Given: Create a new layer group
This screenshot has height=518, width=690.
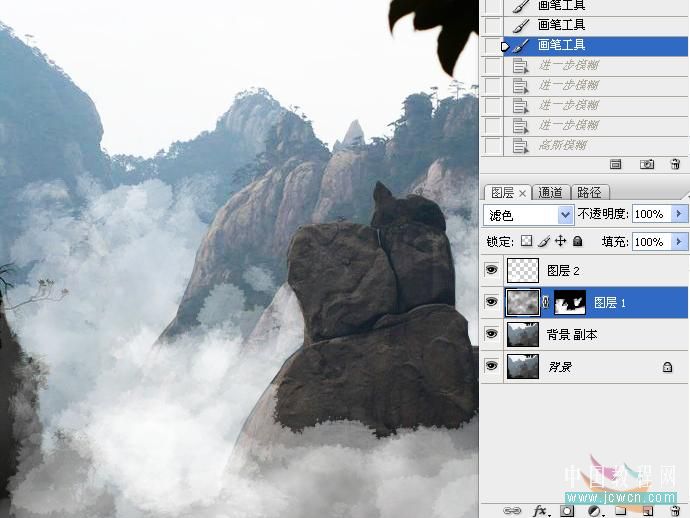Looking at the screenshot, I should (620, 511).
